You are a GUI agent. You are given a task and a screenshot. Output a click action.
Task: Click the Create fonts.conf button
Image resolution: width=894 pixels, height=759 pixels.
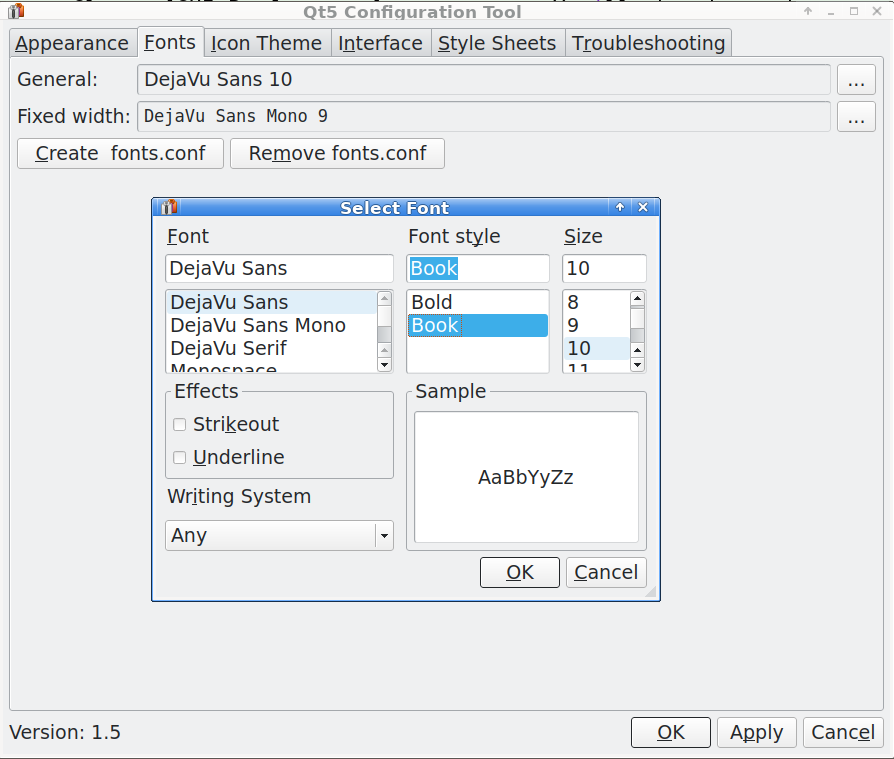(x=119, y=153)
